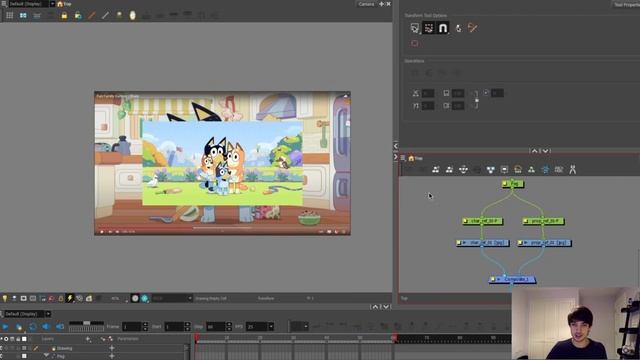This screenshot has height=360, width=640.
Task: Select the Peg selection mode icon in Tool Properties
Action: click(414, 28)
